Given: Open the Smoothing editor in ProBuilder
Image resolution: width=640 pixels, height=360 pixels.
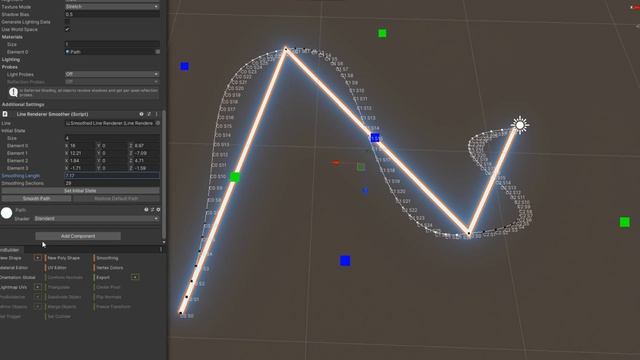Looking at the screenshot, I should coord(107,258).
